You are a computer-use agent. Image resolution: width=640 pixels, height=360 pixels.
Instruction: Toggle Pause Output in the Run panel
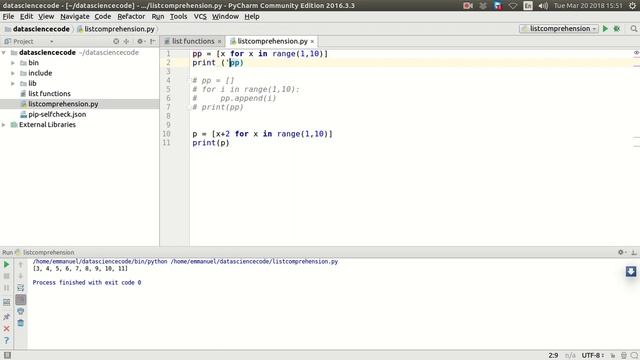coord(7,288)
